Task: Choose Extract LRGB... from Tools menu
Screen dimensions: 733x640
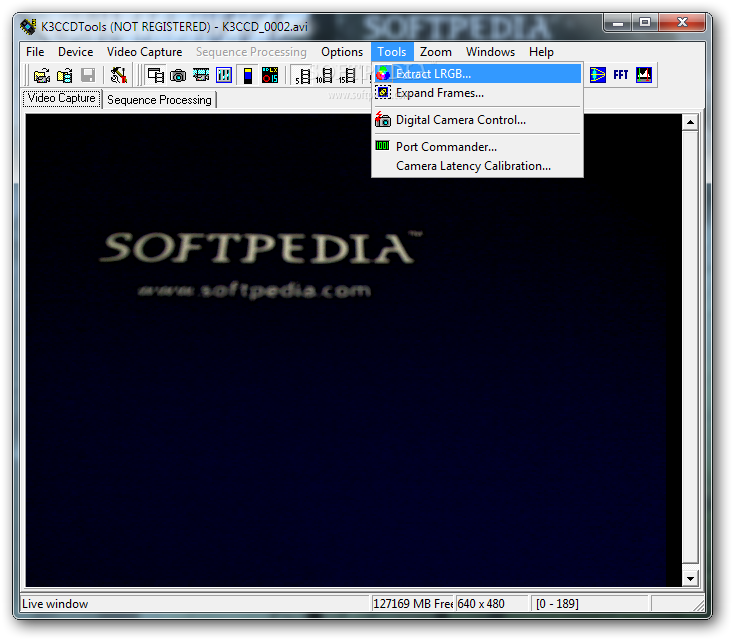Action: [477, 74]
